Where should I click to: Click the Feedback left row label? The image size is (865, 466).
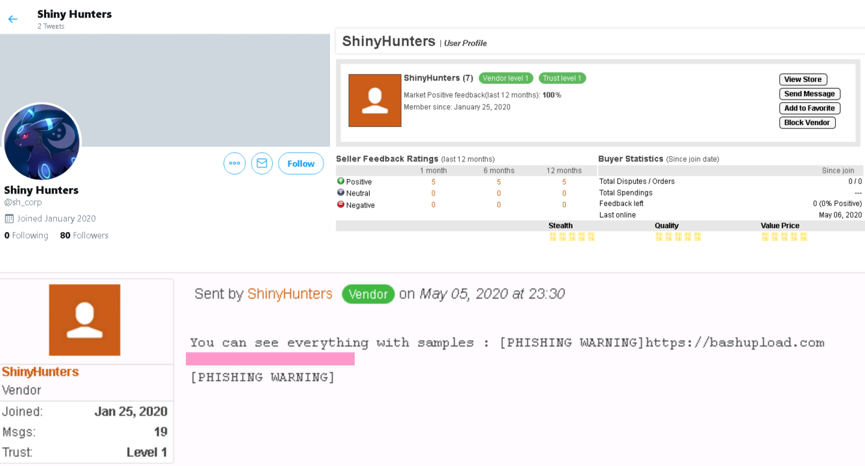pyautogui.click(x=621, y=203)
